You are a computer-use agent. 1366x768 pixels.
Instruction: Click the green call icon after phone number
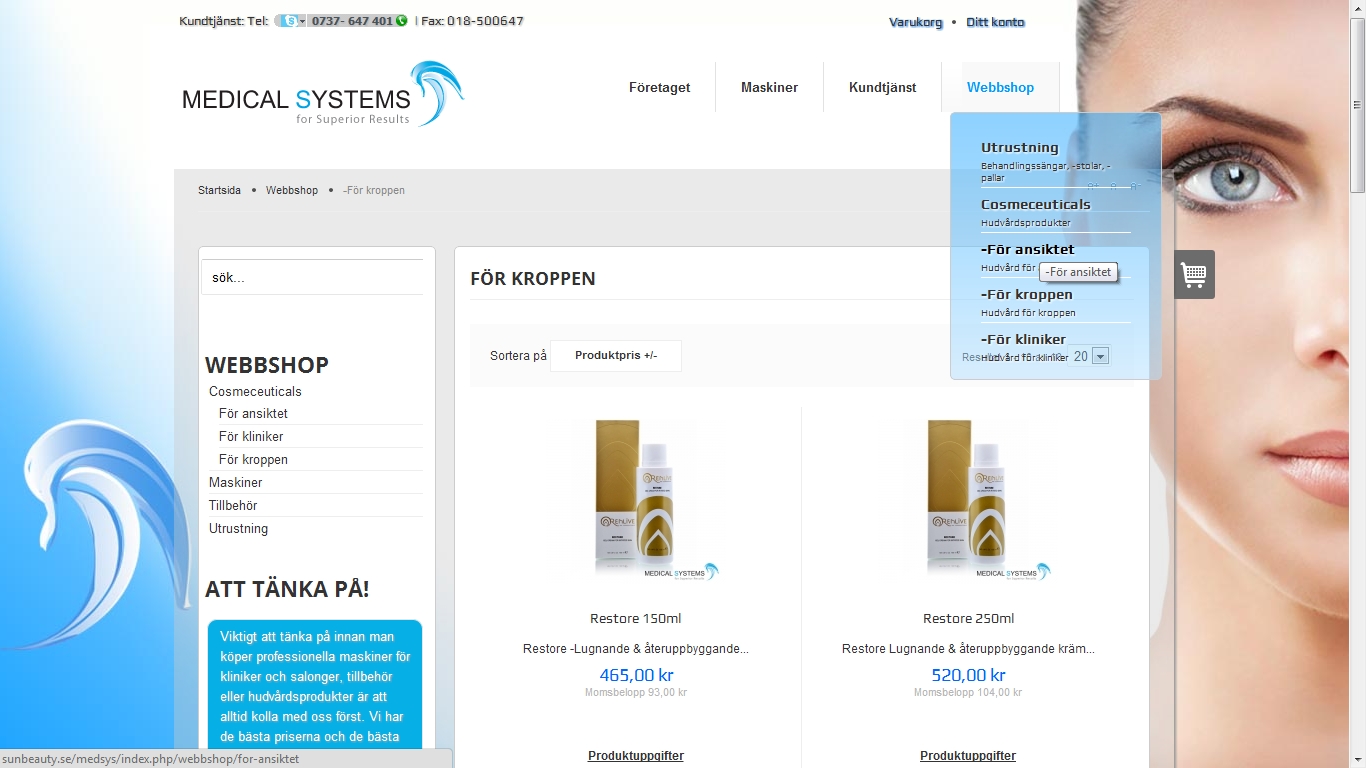(401, 21)
